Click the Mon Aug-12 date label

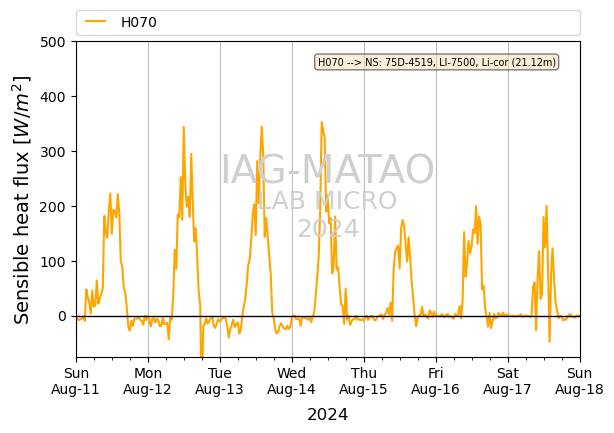[148, 381]
